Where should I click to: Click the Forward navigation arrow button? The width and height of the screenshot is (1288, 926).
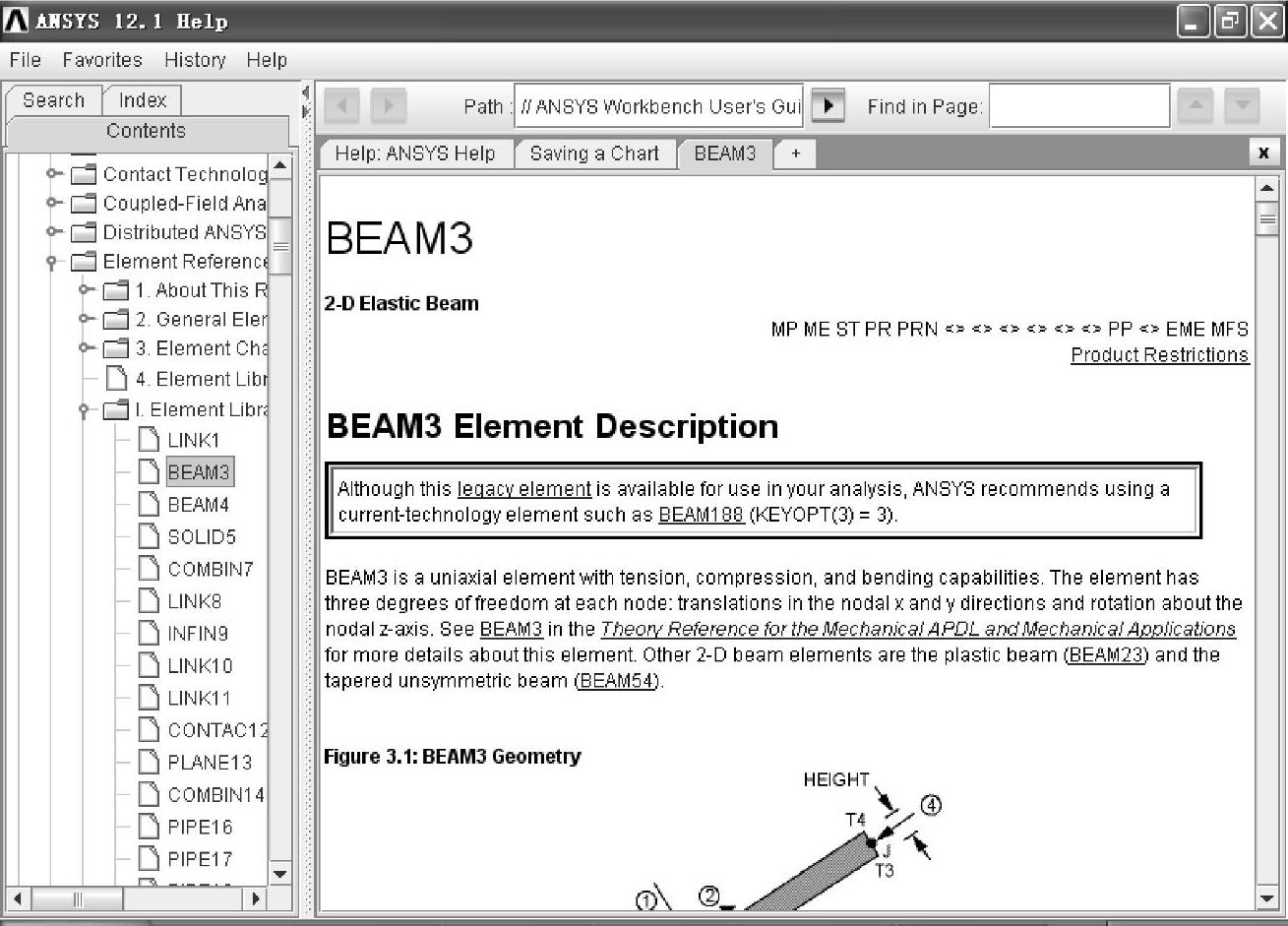tap(389, 105)
